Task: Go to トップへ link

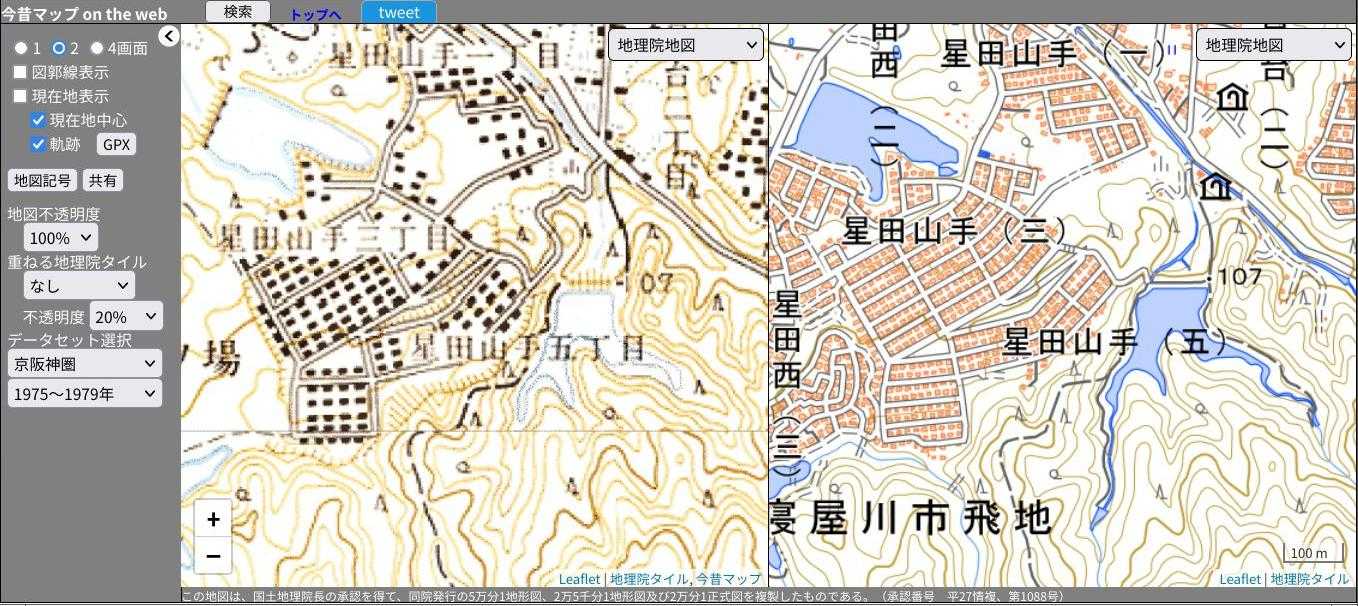Action: coord(315,14)
